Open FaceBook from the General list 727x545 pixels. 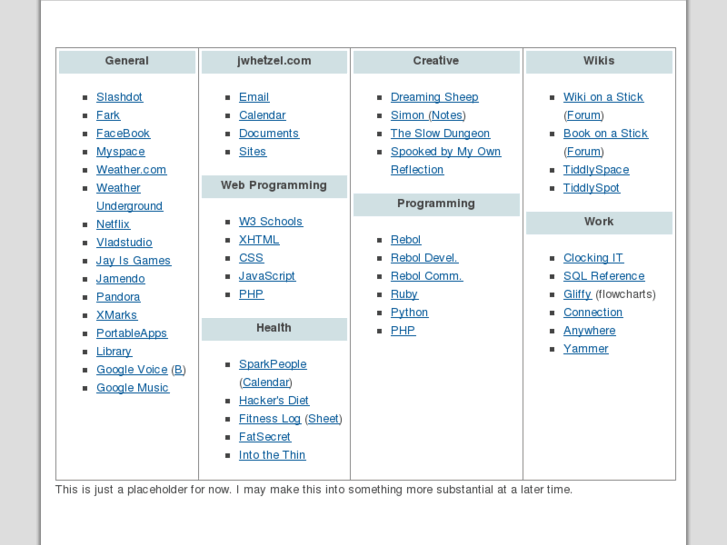coord(123,133)
